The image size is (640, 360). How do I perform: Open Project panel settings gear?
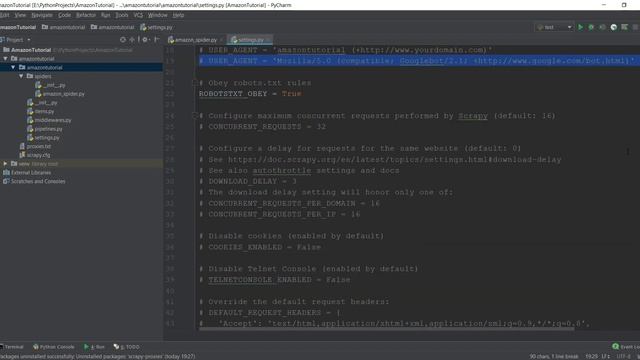tap(145, 40)
